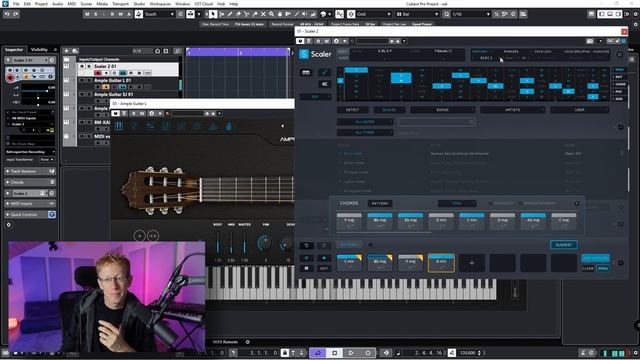
Task: Click the guitar view icon in Scaler
Action: (x=324, y=73)
